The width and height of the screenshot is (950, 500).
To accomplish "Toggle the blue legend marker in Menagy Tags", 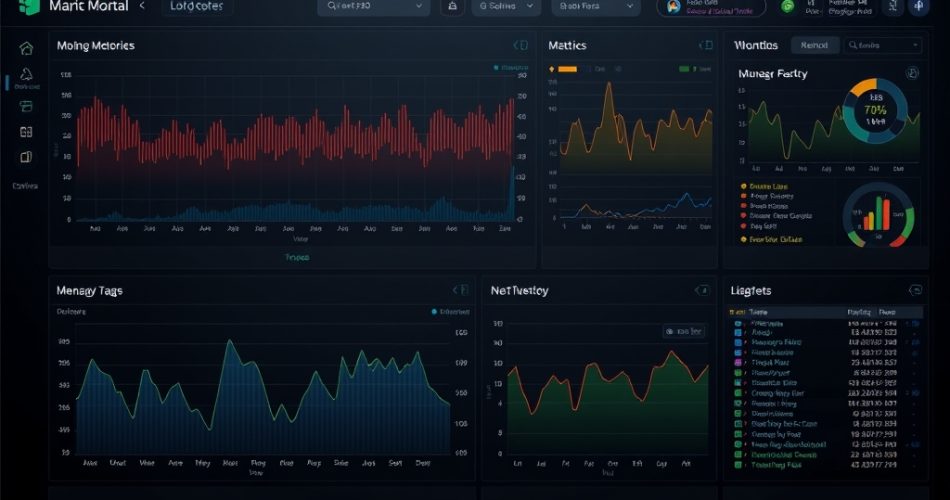I will pos(434,312).
